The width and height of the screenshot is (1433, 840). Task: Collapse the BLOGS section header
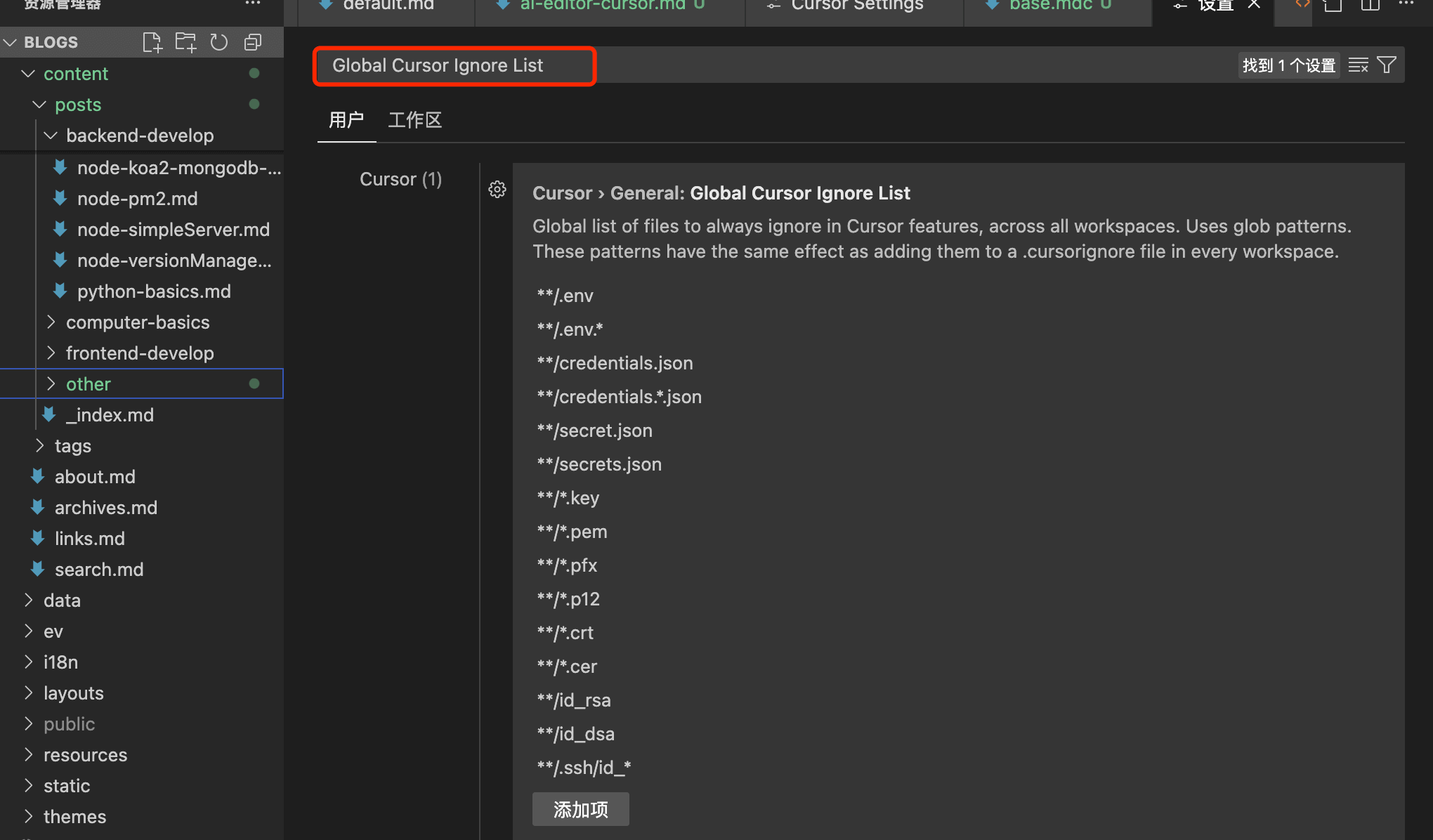pos(142,42)
